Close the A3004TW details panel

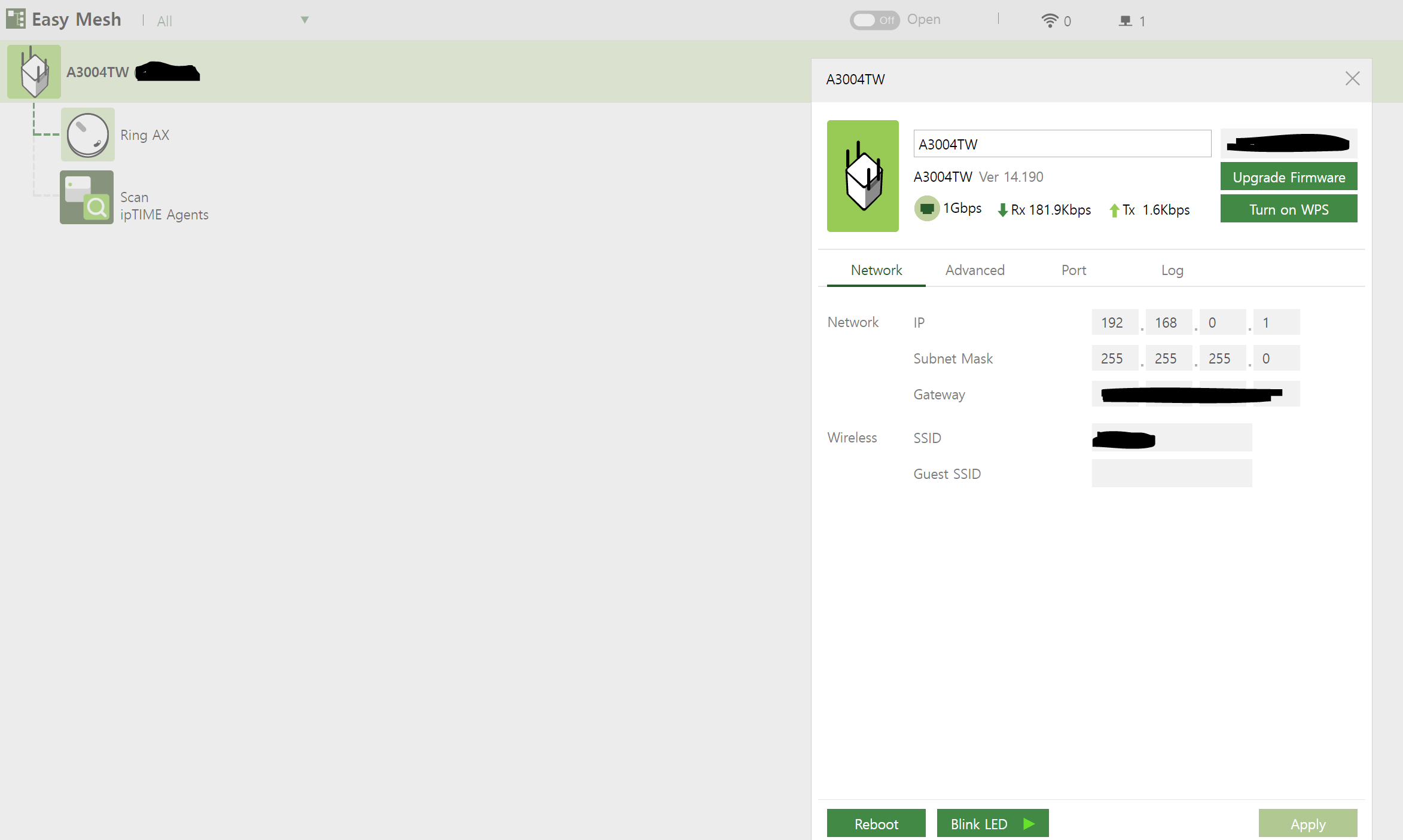tap(1352, 79)
